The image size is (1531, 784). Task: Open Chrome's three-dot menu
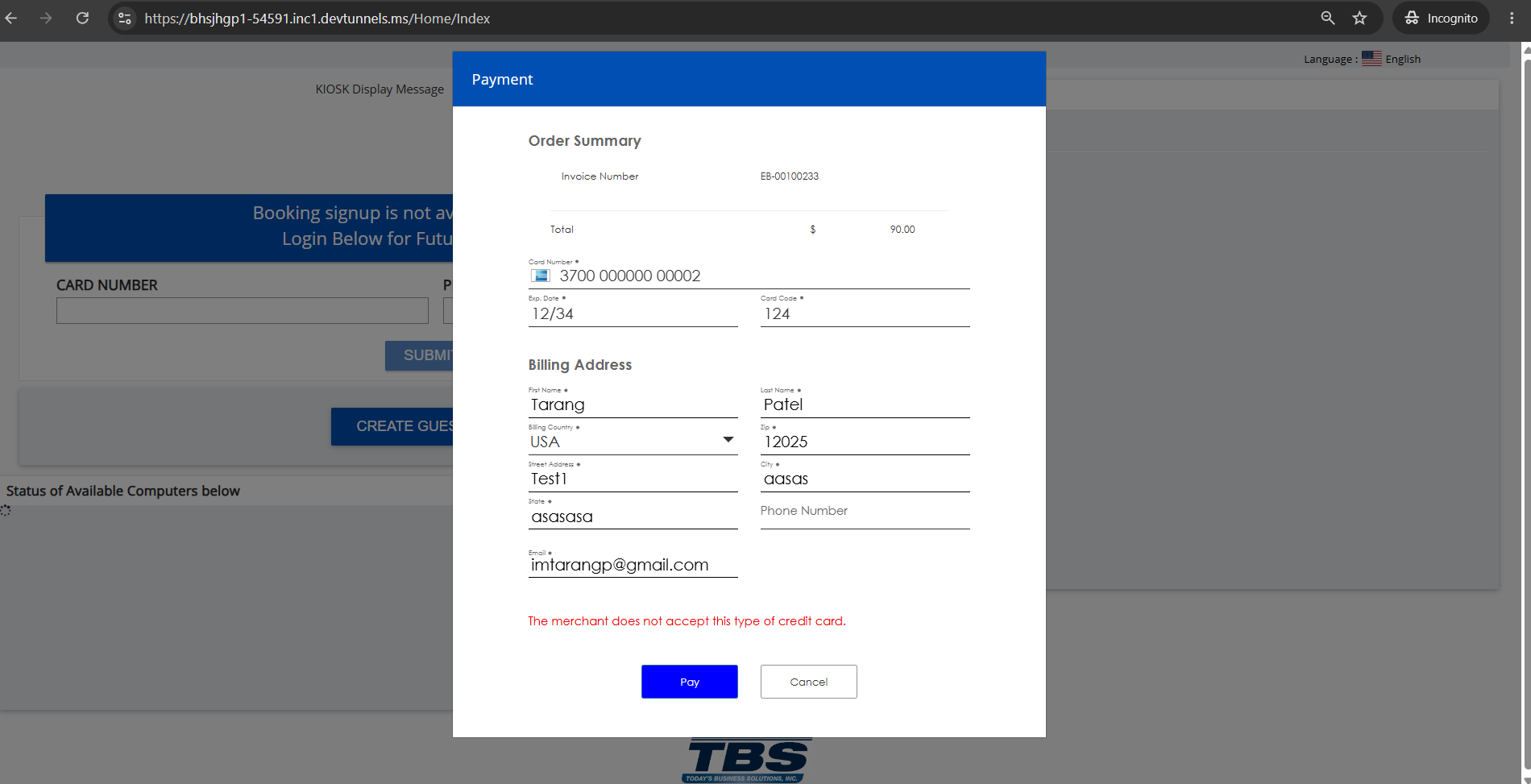1512,18
